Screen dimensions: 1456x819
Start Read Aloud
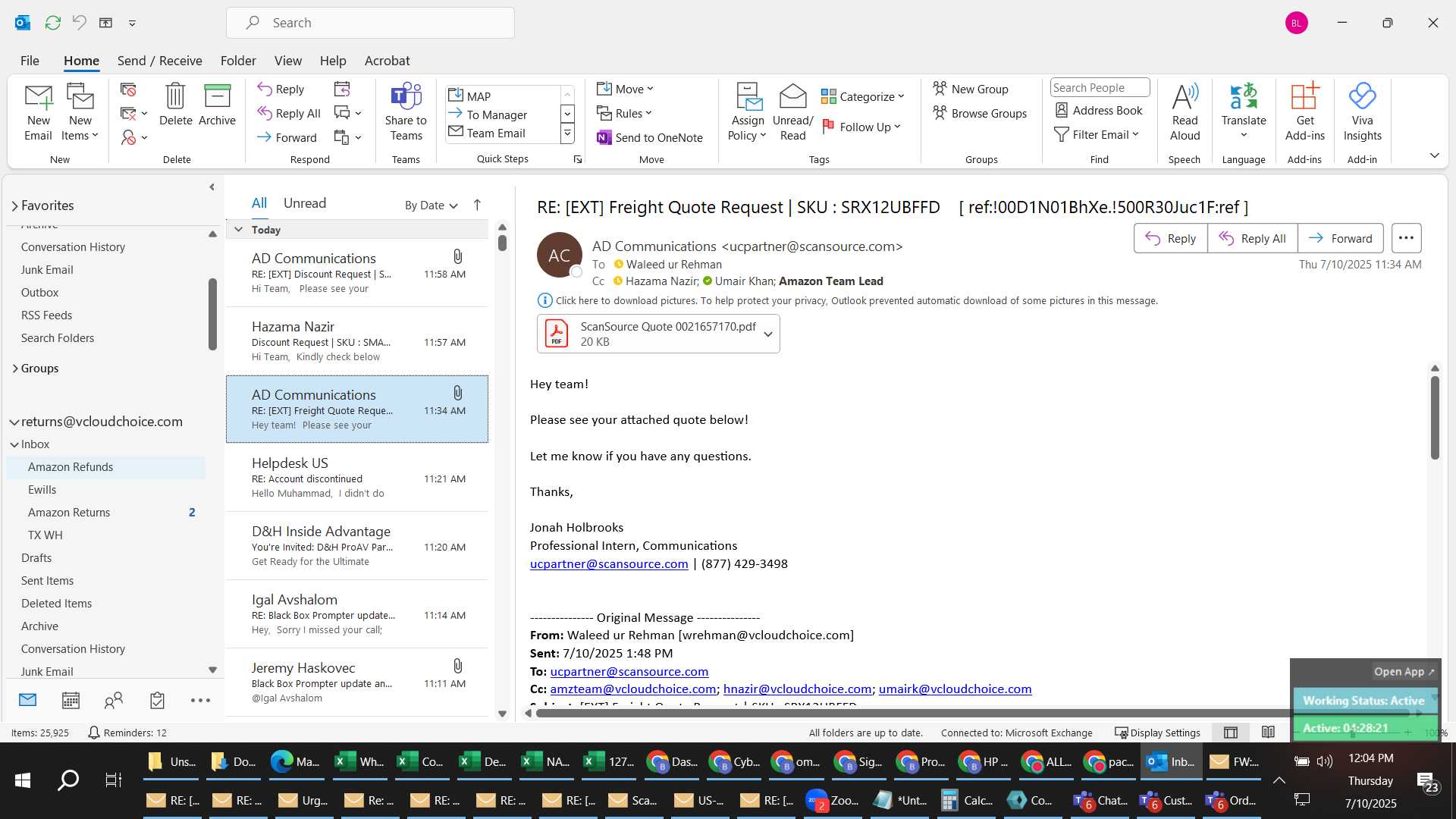click(1185, 112)
